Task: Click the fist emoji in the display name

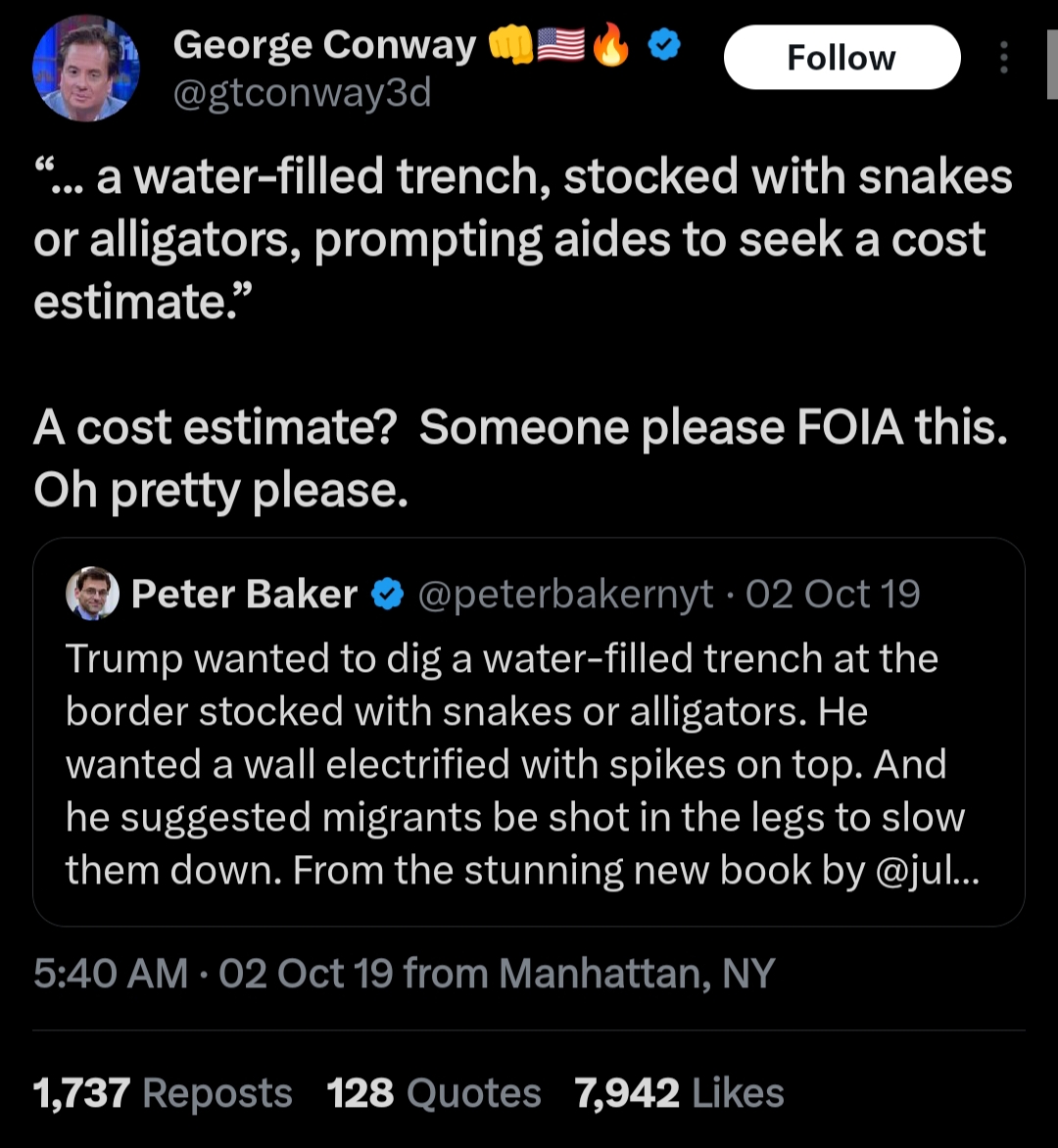Action: point(510,45)
